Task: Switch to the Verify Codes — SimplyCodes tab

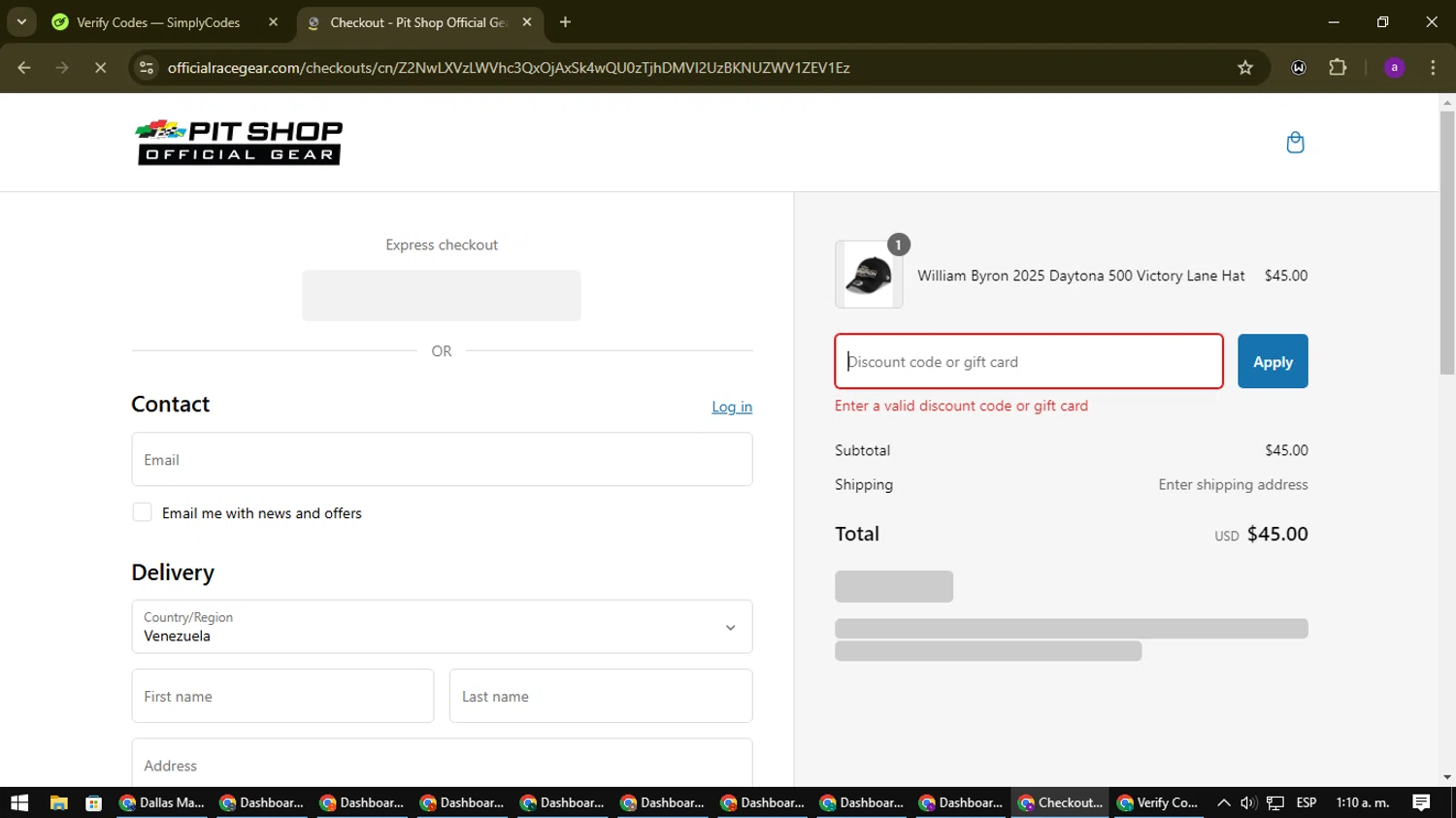Action: [x=165, y=22]
